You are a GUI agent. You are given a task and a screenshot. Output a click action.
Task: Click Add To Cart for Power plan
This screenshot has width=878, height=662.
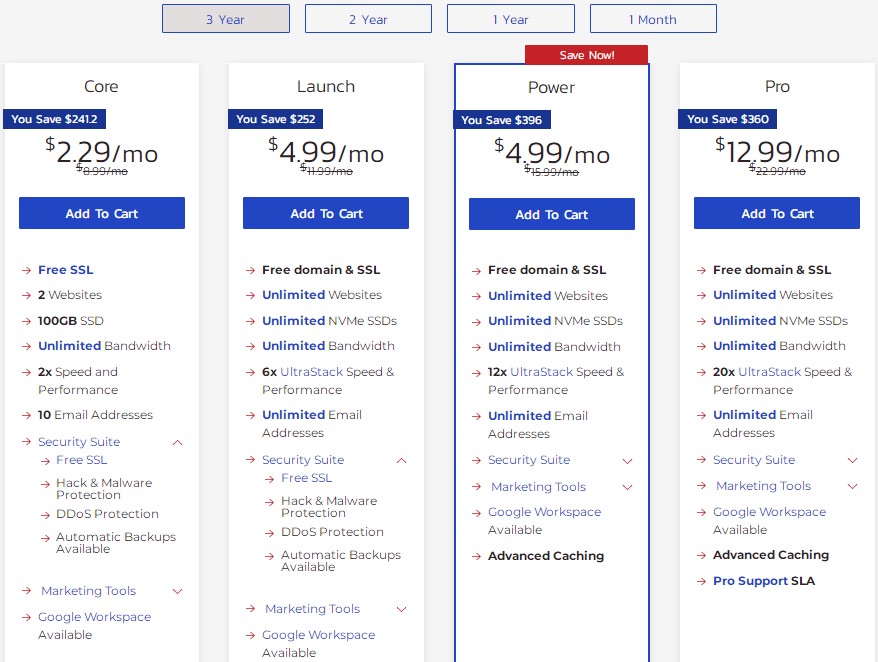(x=551, y=214)
